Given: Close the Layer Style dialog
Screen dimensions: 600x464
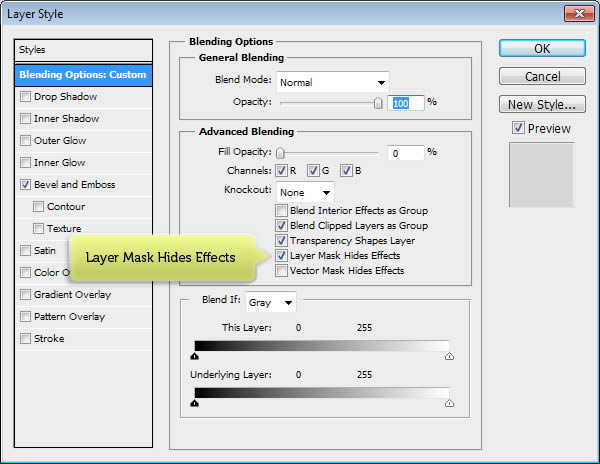Looking at the screenshot, I should 579,14.
